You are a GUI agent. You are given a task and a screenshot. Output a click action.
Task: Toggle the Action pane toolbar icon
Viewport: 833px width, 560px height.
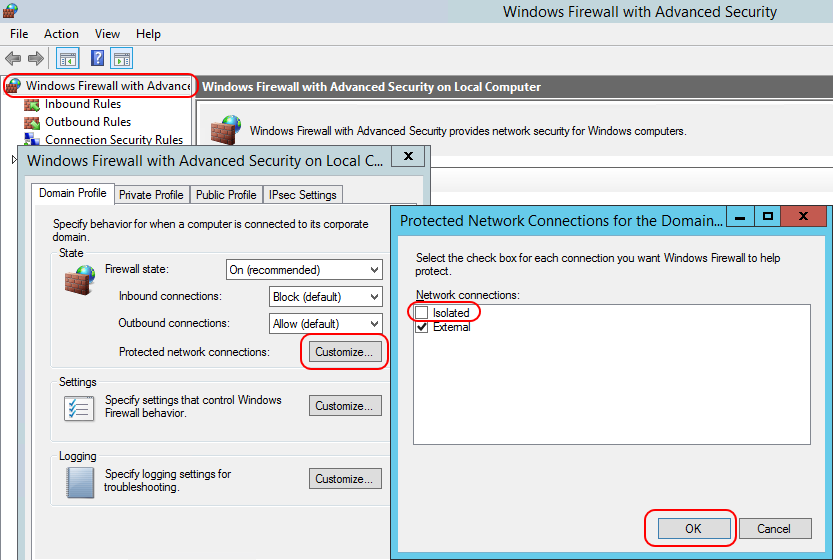tap(122, 58)
